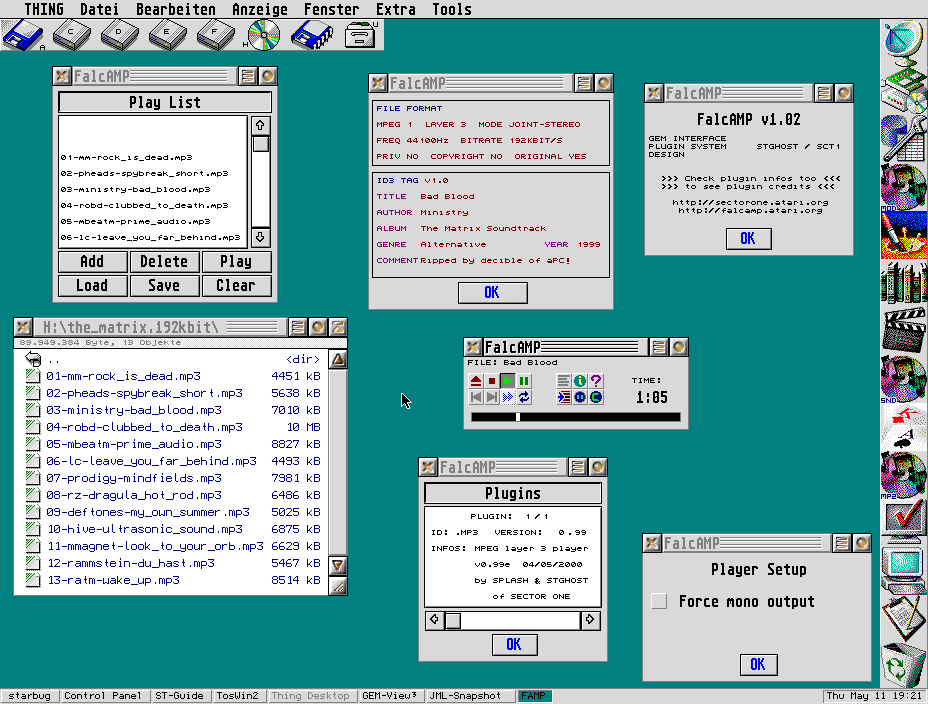This screenshot has width=928, height=704.
Task: Open Control Panel from the taskbar
Action: coord(103,696)
